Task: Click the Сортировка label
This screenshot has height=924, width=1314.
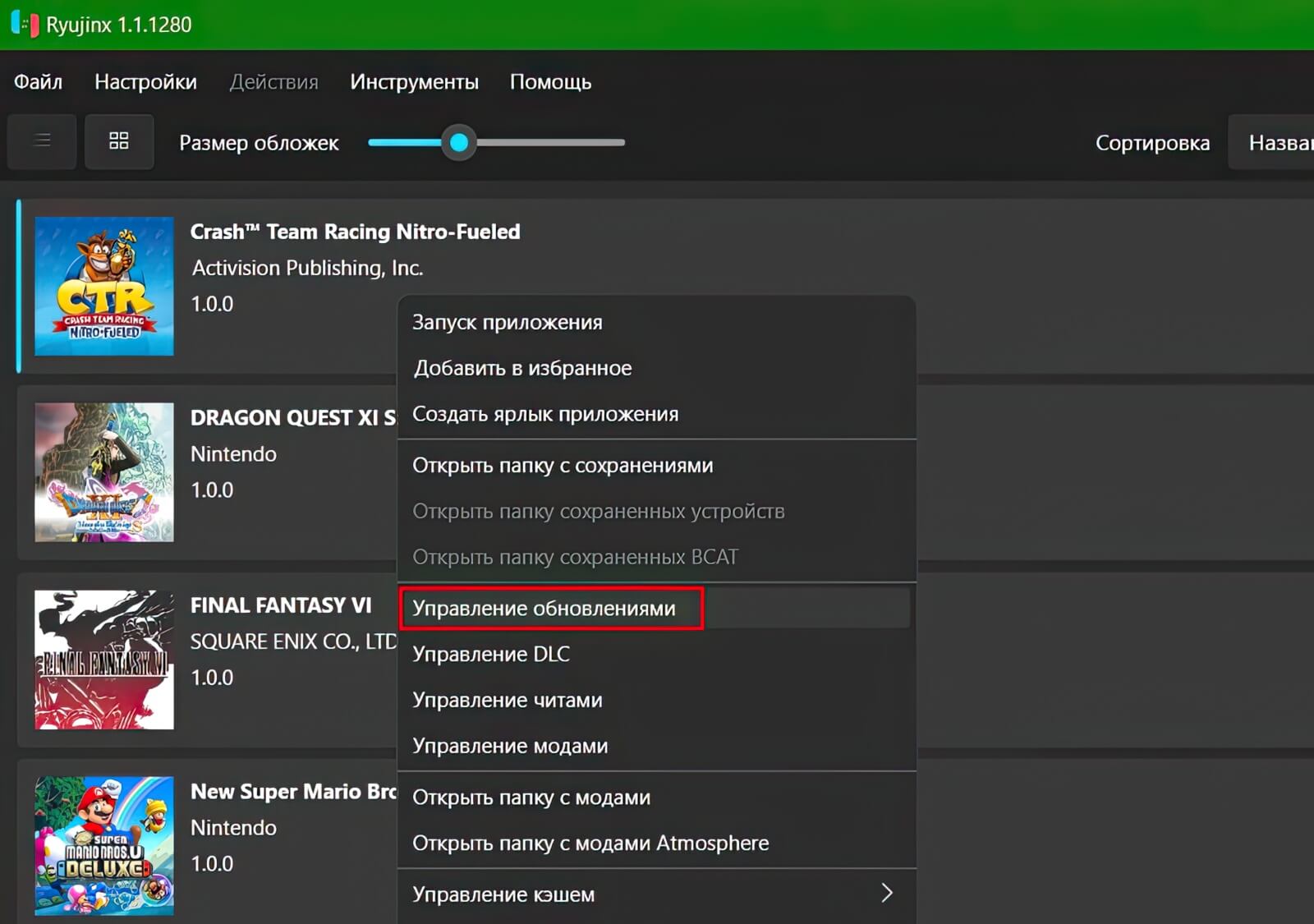Action: [x=1152, y=143]
